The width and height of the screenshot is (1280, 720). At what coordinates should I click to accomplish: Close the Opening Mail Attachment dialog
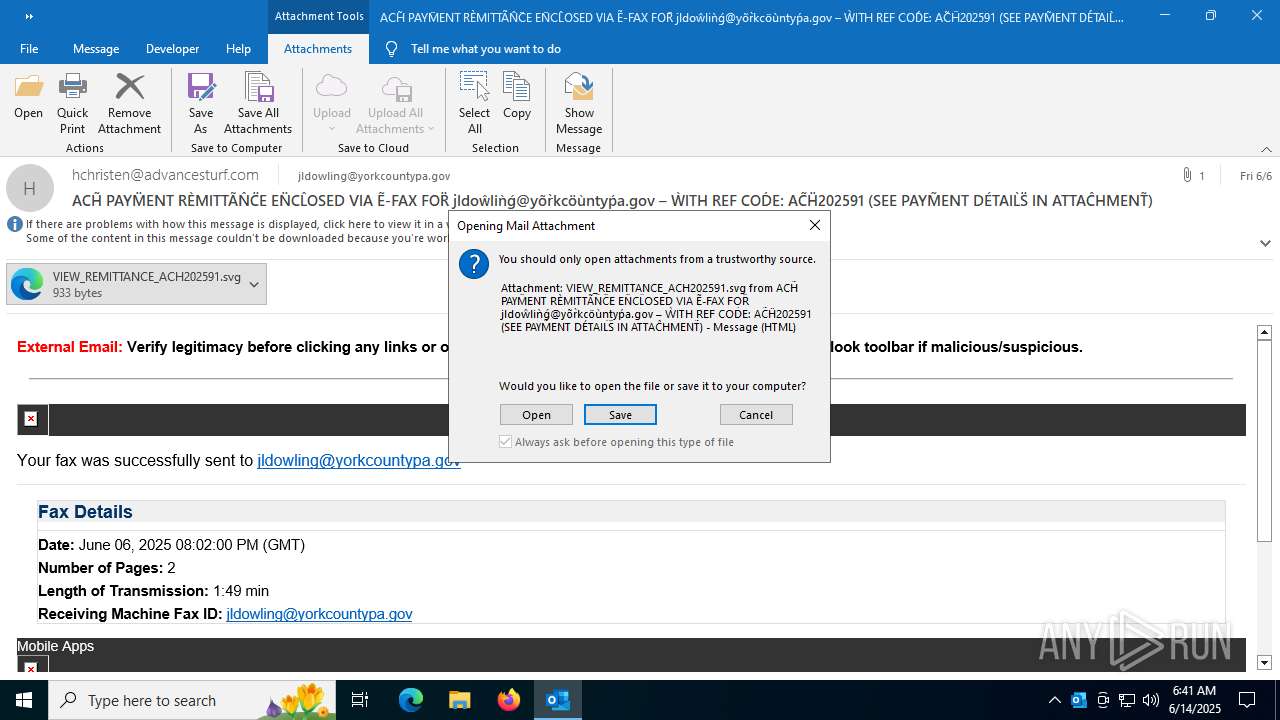[x=815, y=225]
